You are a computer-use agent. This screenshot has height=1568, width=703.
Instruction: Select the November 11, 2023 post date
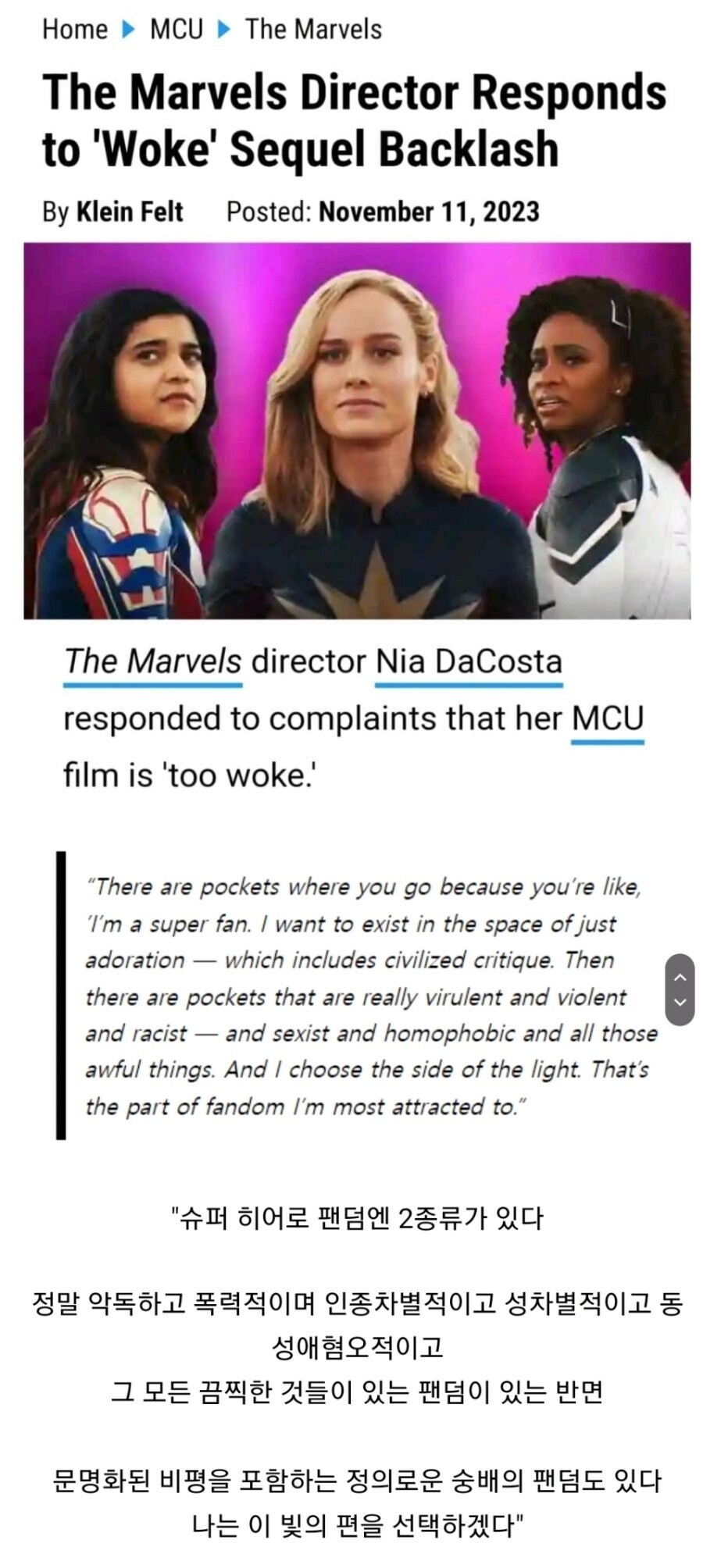429,212
